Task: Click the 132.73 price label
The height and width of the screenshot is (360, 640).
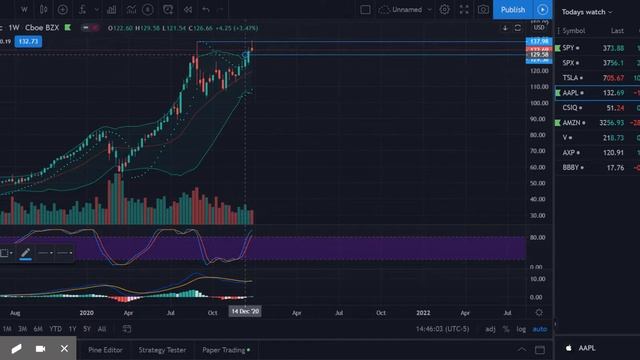Action: (x=28, y=41)
